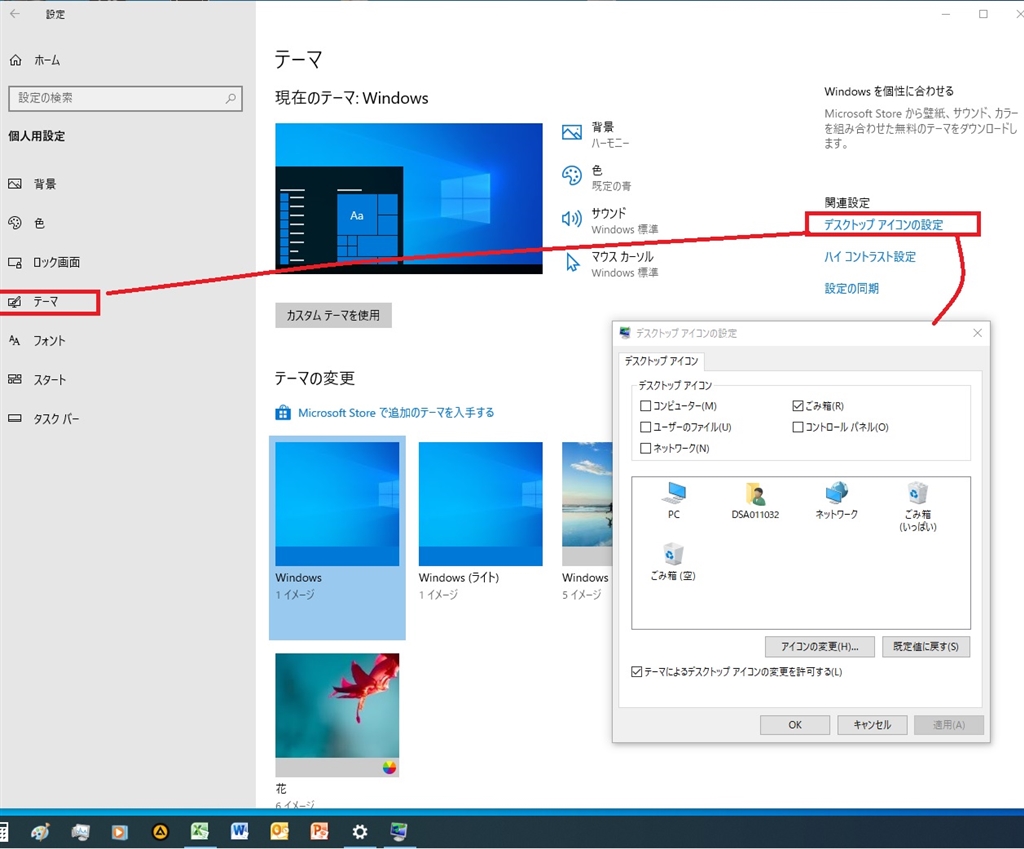Select the デスクトップ アイコン tab in dialog
The image size is (1024, 849).
pyautogui.click(x=661, y=361)
